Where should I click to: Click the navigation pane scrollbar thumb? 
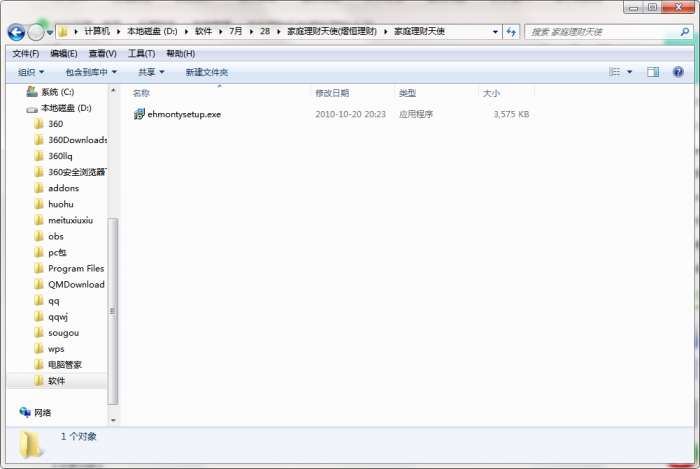click(x=113, y=311)
